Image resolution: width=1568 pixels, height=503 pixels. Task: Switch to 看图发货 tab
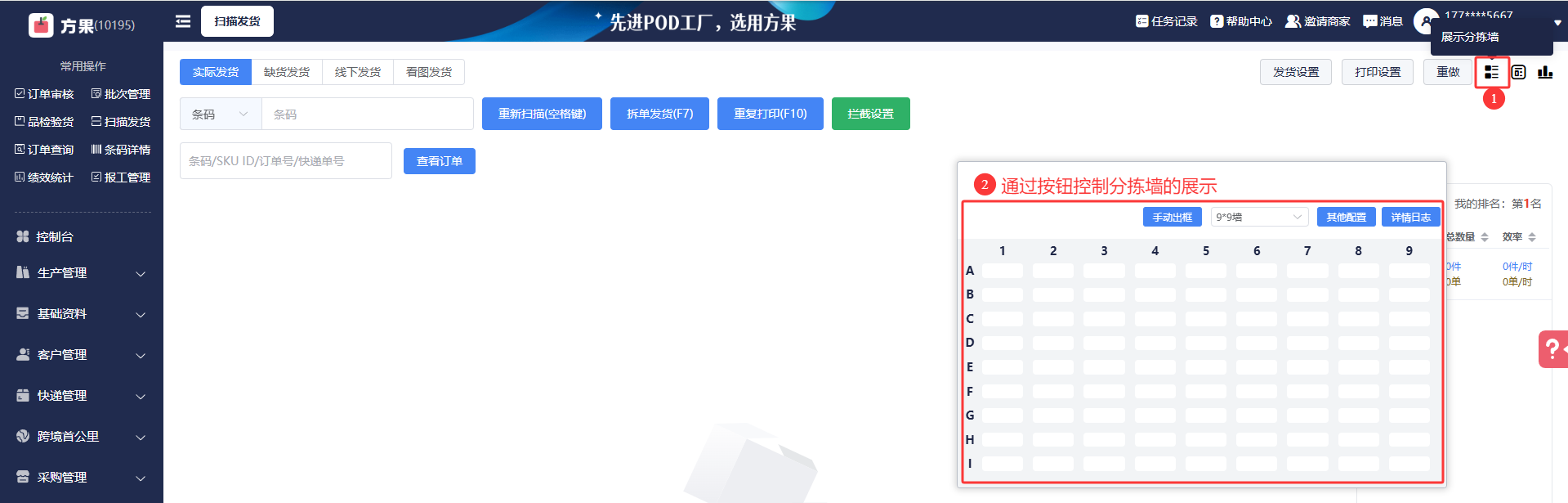(x=429, y=72)
